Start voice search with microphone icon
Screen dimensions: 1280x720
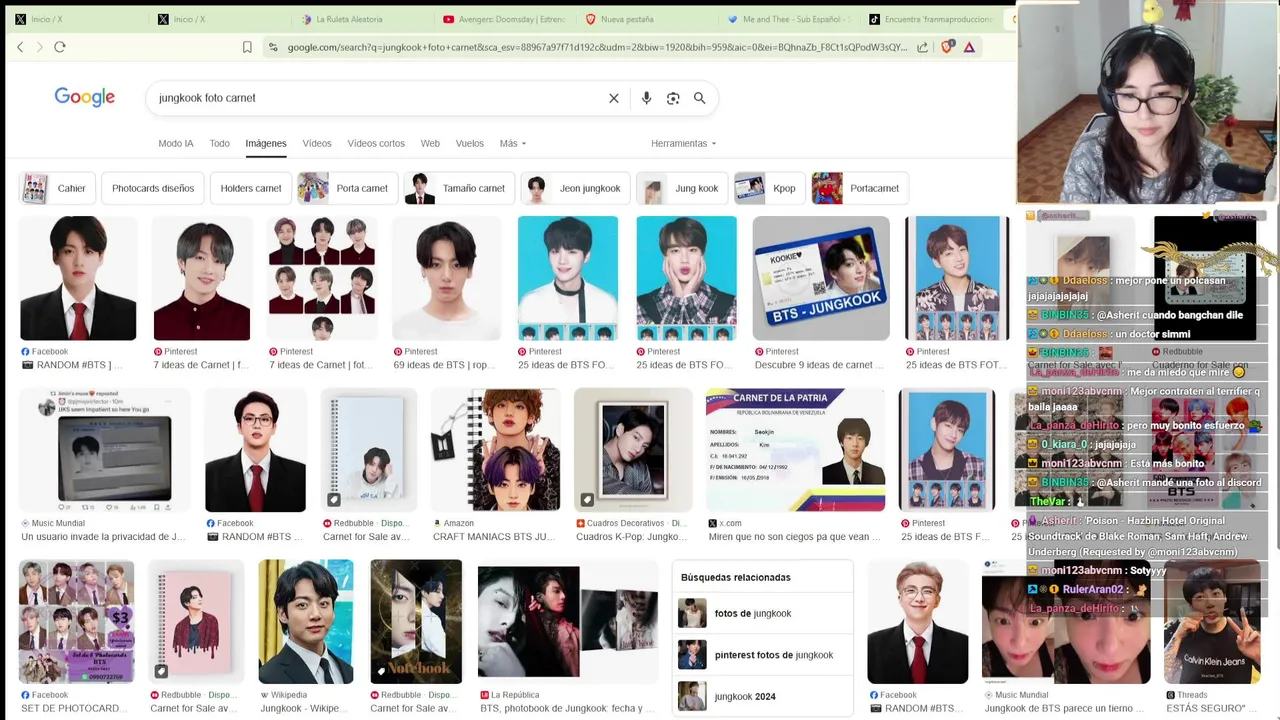pos(646,98)
